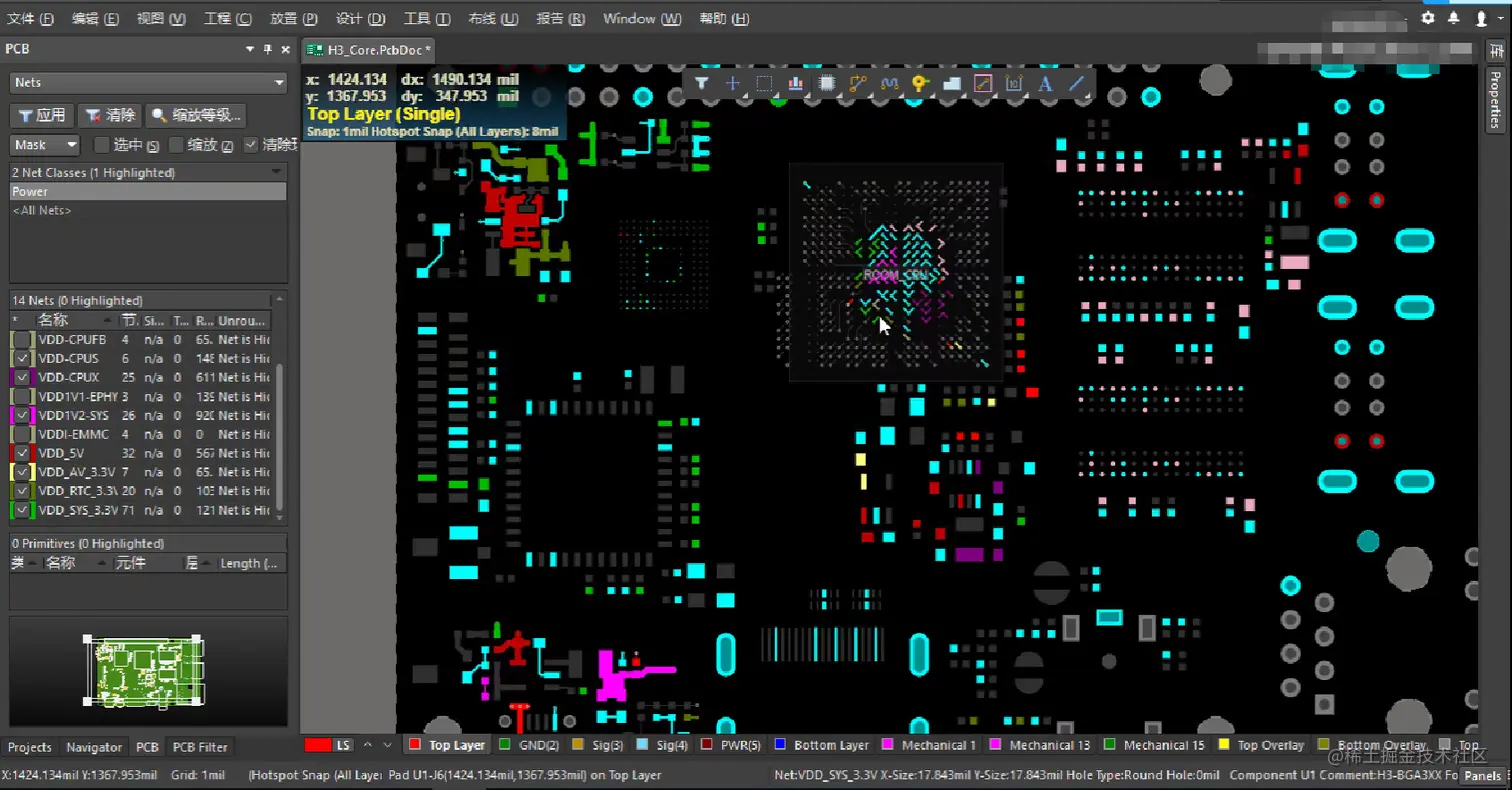Switch to the Navigator panel tab
The width and height of the screenshot is (1512, 790).
click(x=94, y=747)
